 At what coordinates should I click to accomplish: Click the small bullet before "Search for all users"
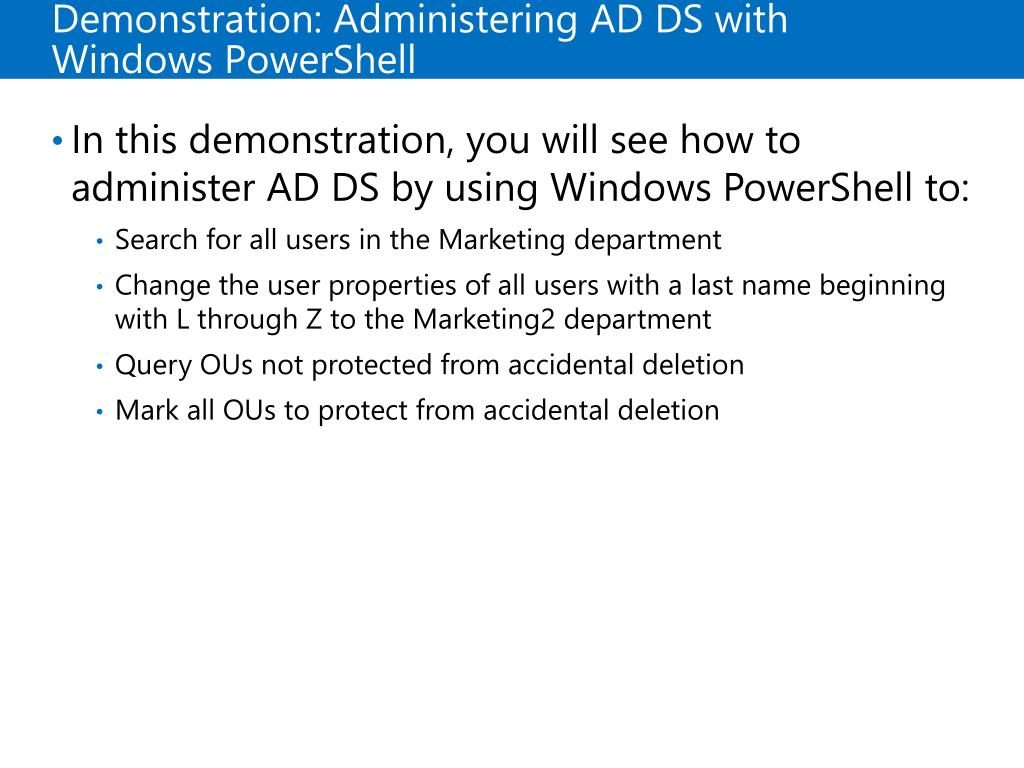tap(100, 242)
